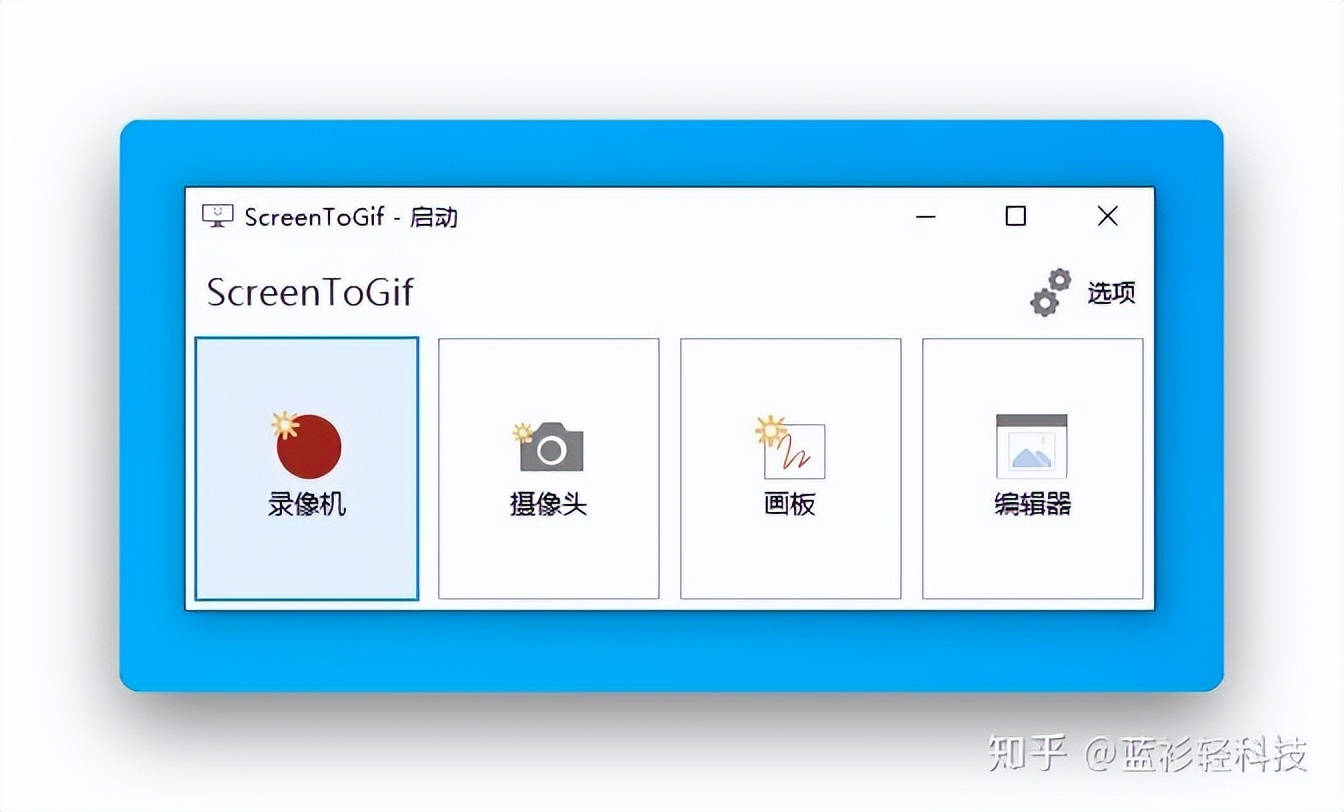The image size is (1344, 812).
Task: Launch the 摄像头 webcam recorder
Action: 549,469
